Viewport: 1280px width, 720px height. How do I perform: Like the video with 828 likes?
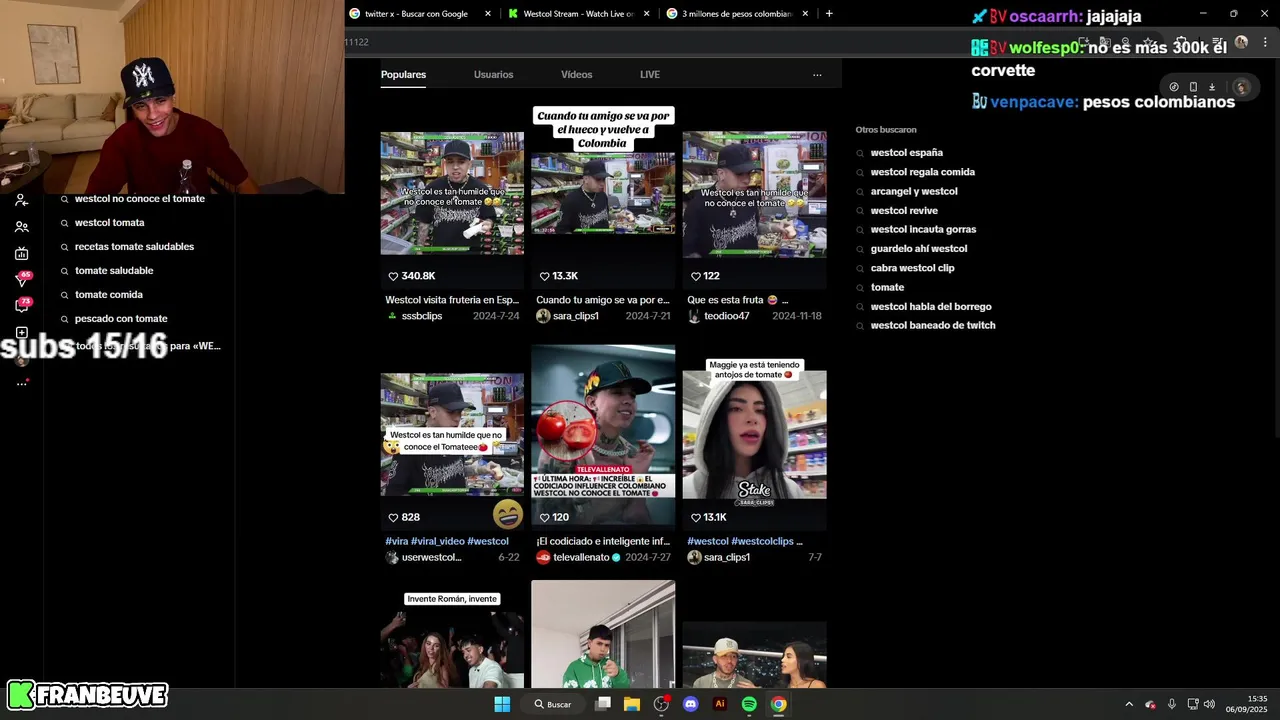click(394, 517)
